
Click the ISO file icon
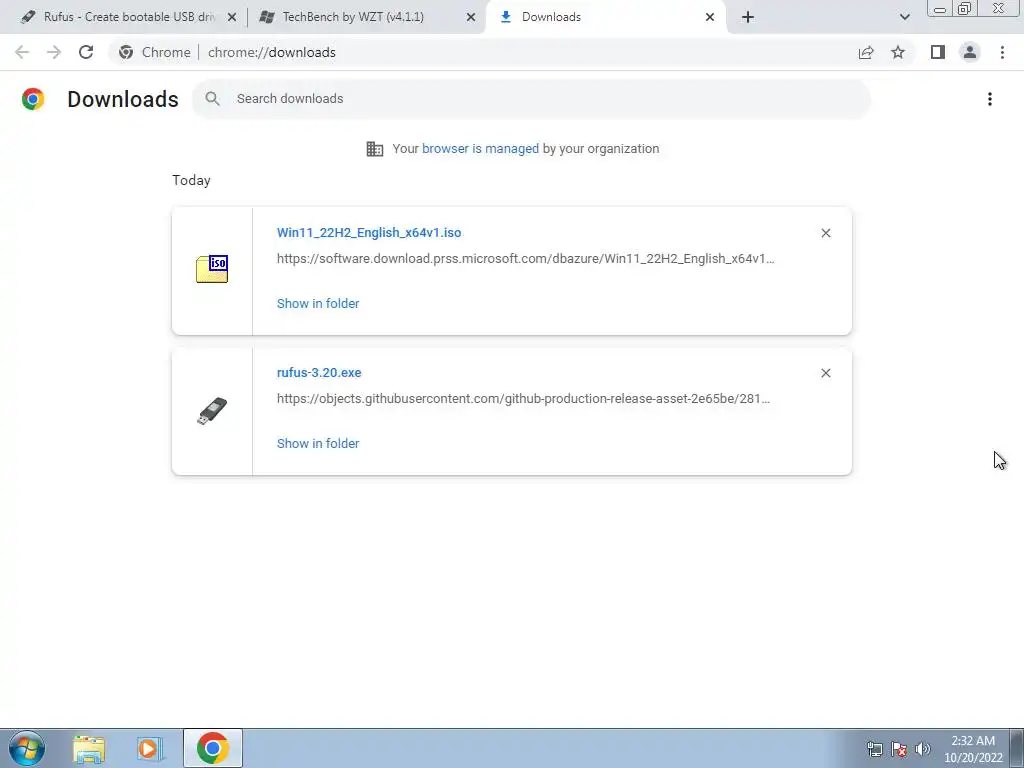[x=212, y=269]
